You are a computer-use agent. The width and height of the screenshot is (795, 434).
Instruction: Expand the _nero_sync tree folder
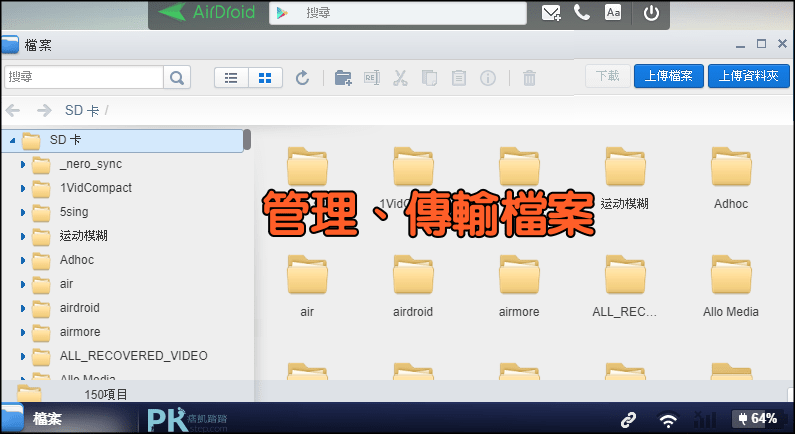pyautogui.click(x=23, y=164)
